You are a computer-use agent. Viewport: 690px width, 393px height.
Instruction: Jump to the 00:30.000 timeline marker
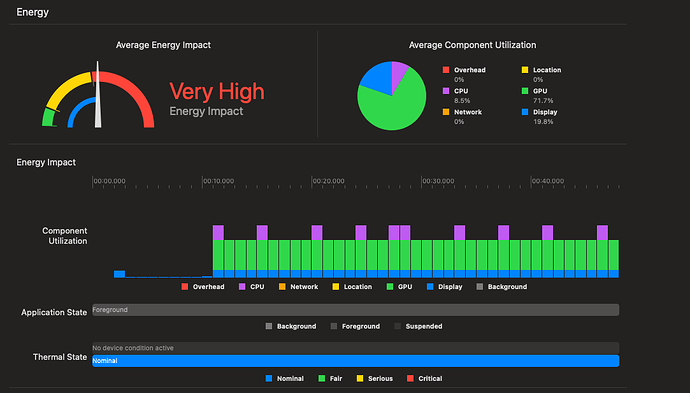438,181
